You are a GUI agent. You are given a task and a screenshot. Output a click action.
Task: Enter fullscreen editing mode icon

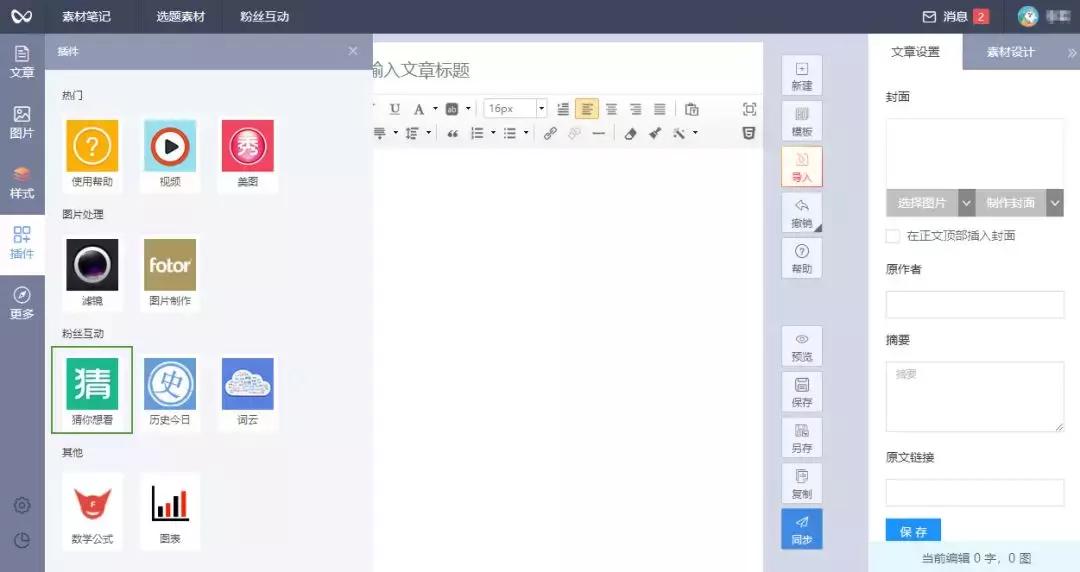coord(749,109)
